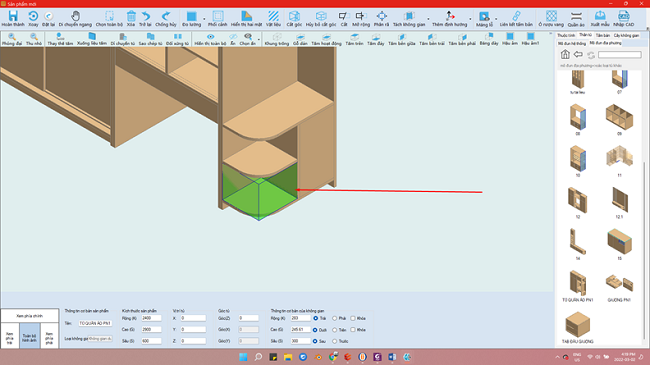Open the Vật liệu material tool
Image resolution: width=650 pixels, height=365 pixels.
(x=273, y=17)
